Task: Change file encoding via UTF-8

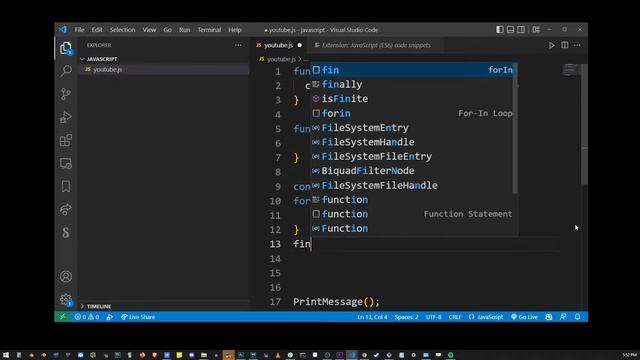Action: point(433,317)
